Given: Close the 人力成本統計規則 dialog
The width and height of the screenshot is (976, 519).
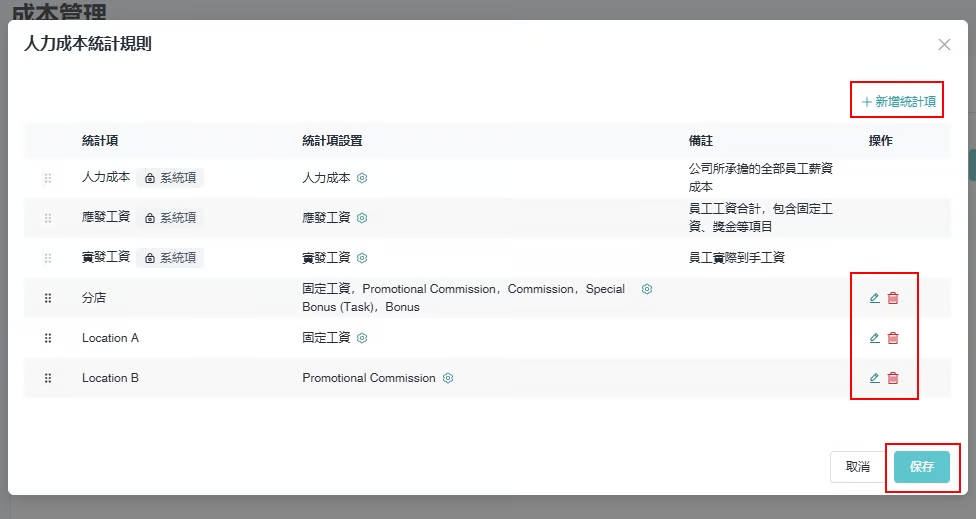Looking at the screenshot, I should (x=944, y=44).
